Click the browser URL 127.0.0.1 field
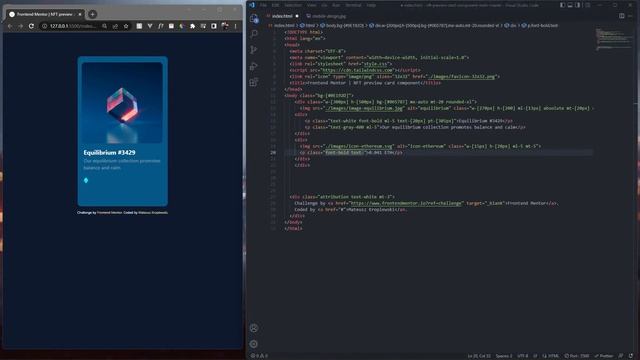 coord(73,26)
